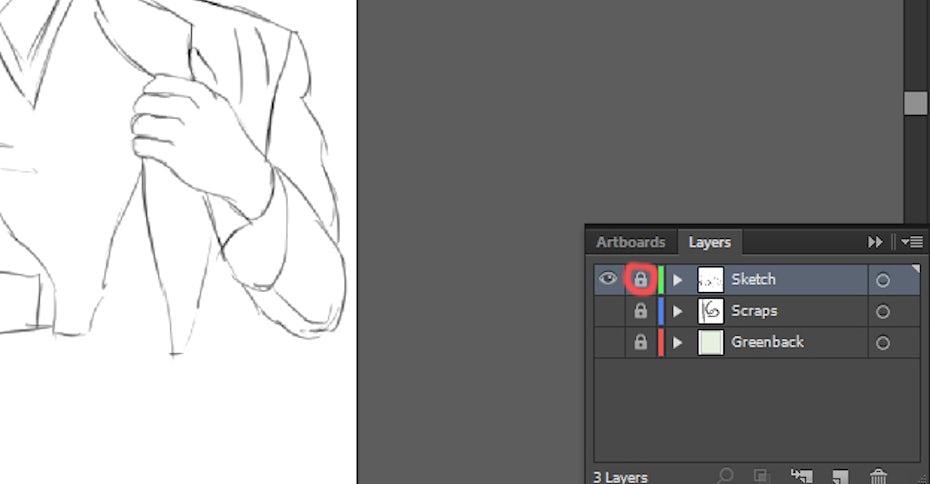Viewport: 930px width, 484px height.
Task: Create a new layer from panel footer
Action: click(840, 476)
